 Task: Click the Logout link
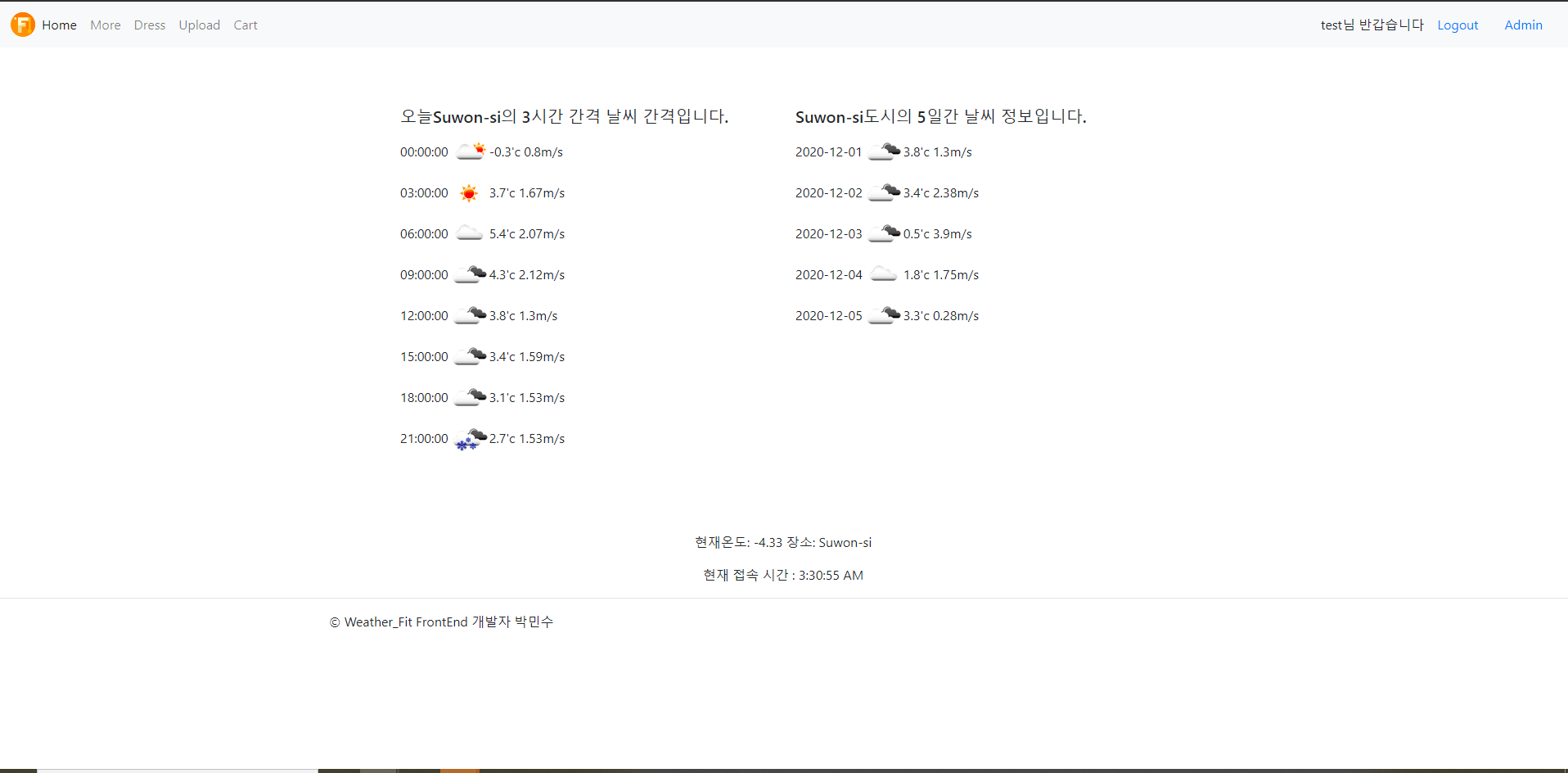(1458, 25)
